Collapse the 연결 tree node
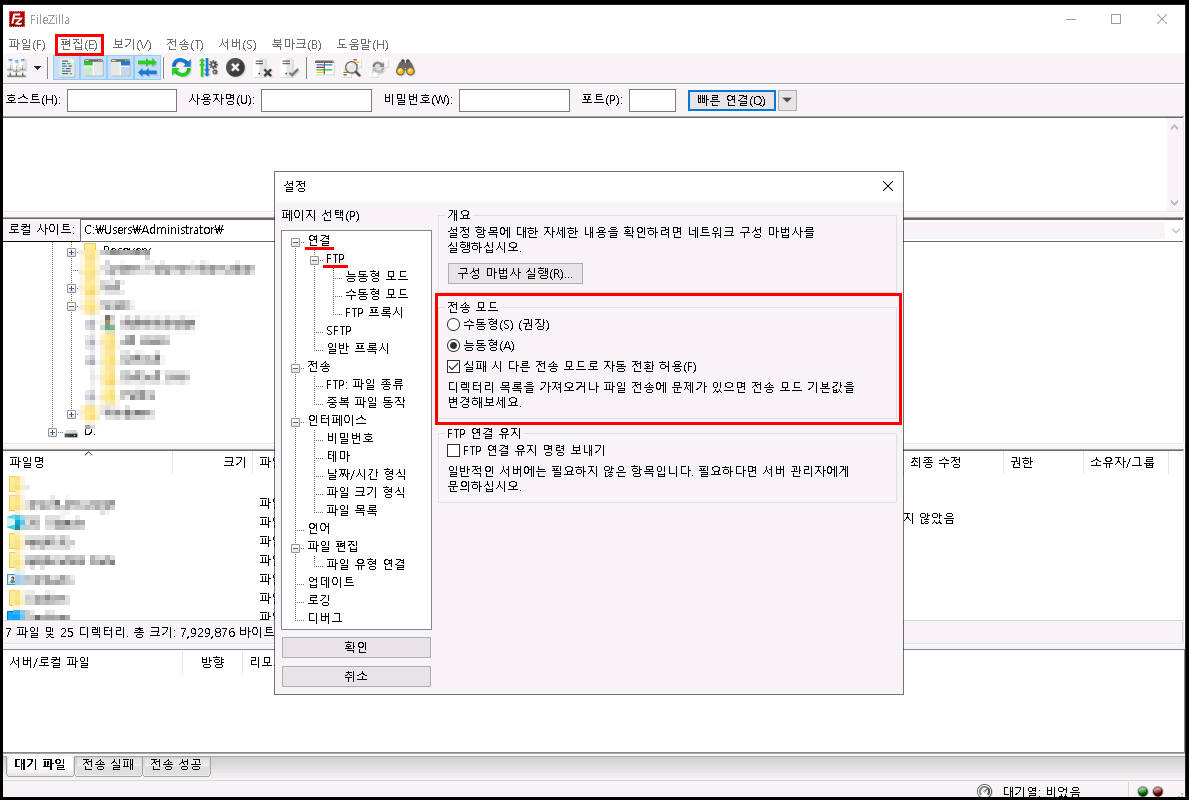This screenshot has height=800, width=1189. (296, 242)
